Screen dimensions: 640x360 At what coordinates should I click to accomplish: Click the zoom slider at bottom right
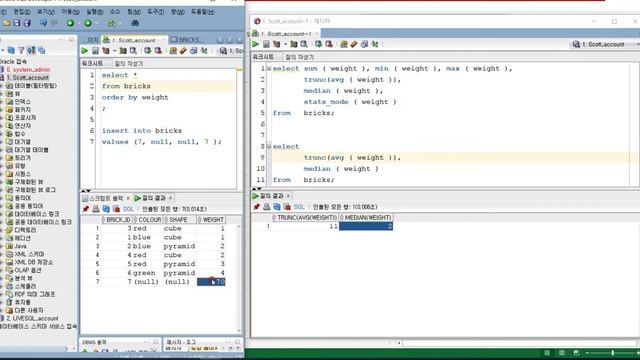612,353
